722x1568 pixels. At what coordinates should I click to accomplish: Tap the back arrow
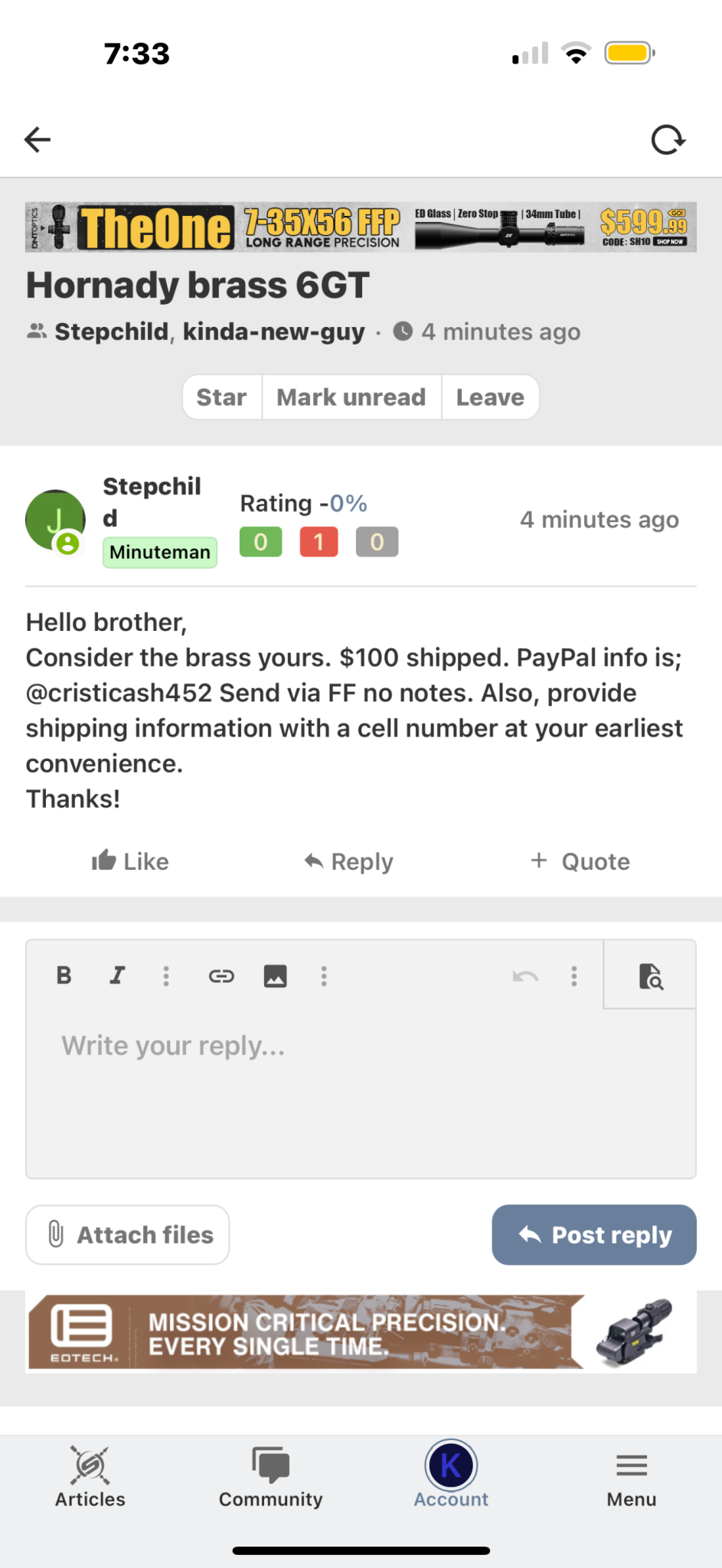coord(38,139)
